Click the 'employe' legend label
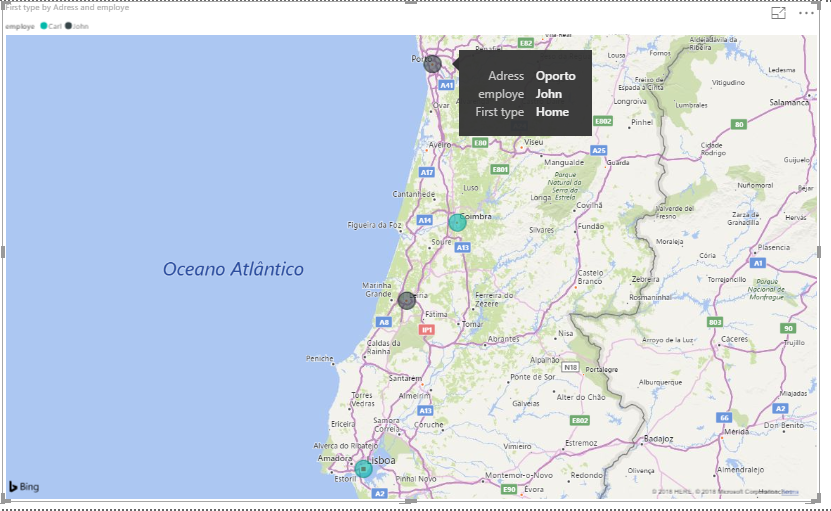This screenshot has width=831, height=511. [x=20, y=26]
